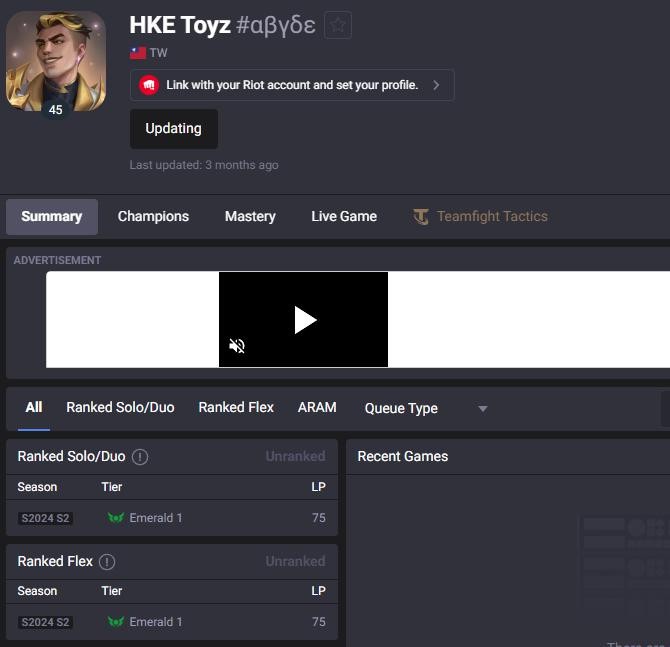Click the Emerald emblem in Ranked Solo/Duo
Image resolution: width=670 pixels, height=647 pixels.
pyautogui.click(x=116, y=518)
